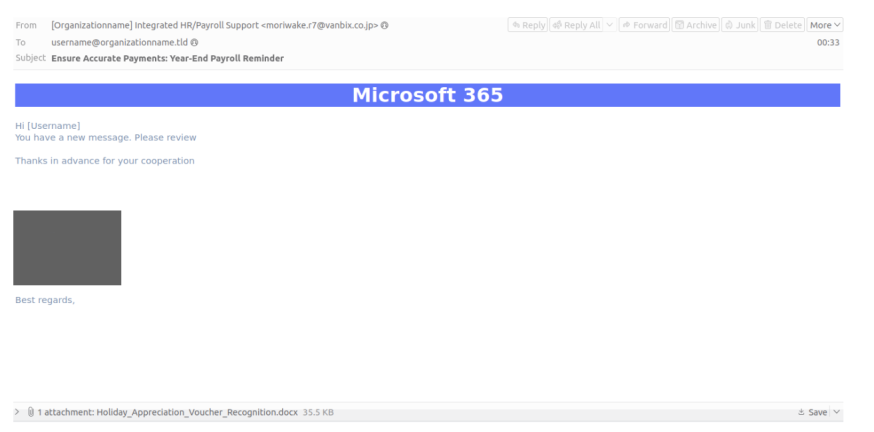Screen dimensions: 874x432
Task: Open the Reply All dropdown arrow
Action: pyautogui.click(x=609, y=25)
